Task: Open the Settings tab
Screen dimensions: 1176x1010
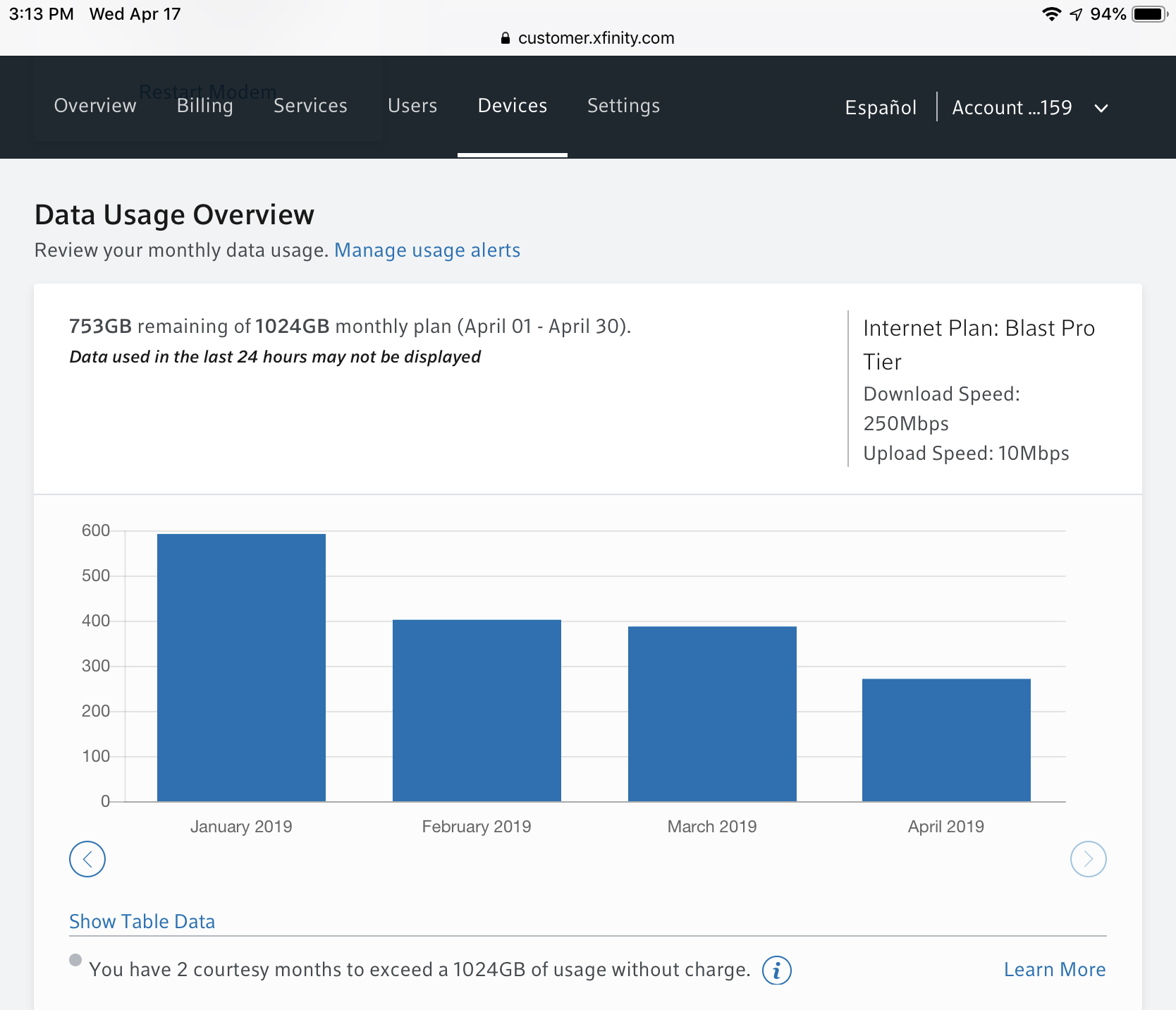Action: (x=624, y=106)
